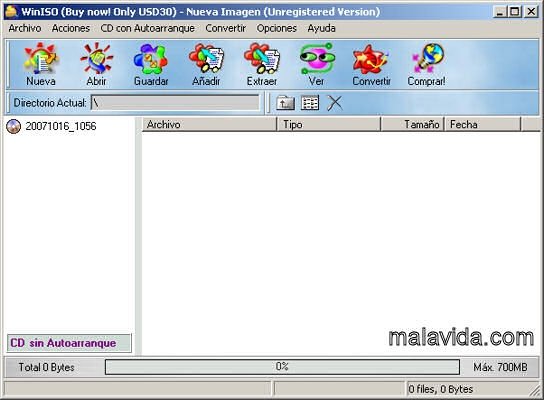Click the 0 files, 0 Bytes status
The height and width of the screenshot is (400, 544).
[441, 389]
